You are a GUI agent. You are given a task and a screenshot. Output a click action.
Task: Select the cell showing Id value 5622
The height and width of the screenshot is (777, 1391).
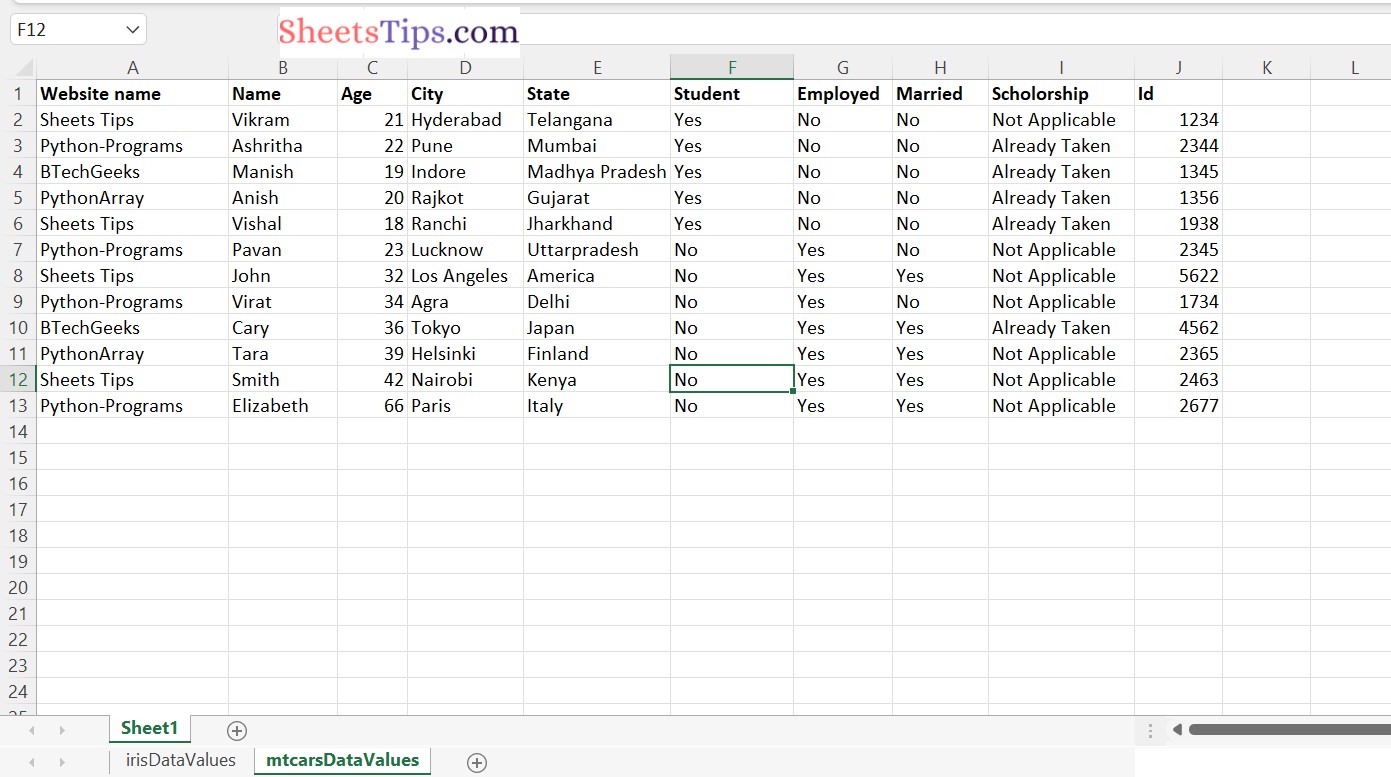[1178, 275]
